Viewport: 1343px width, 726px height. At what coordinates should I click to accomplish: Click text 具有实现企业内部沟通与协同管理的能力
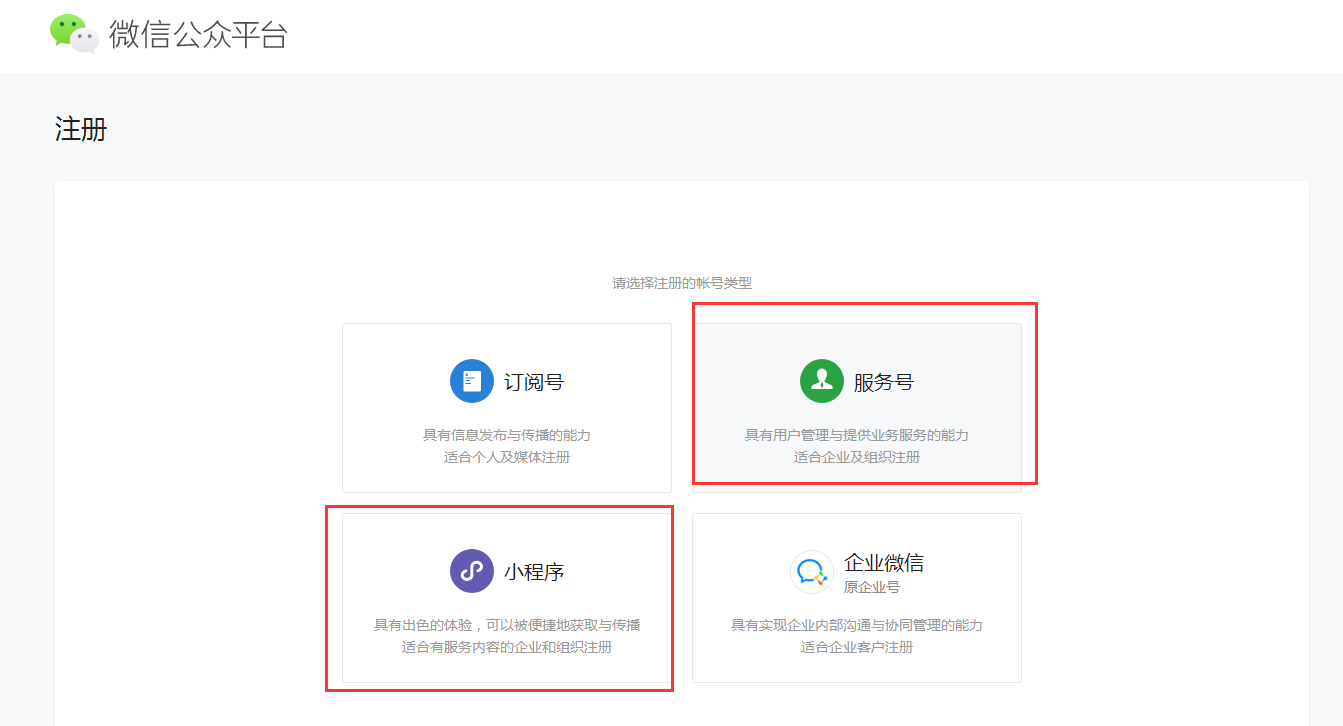[x=857, y=625]
